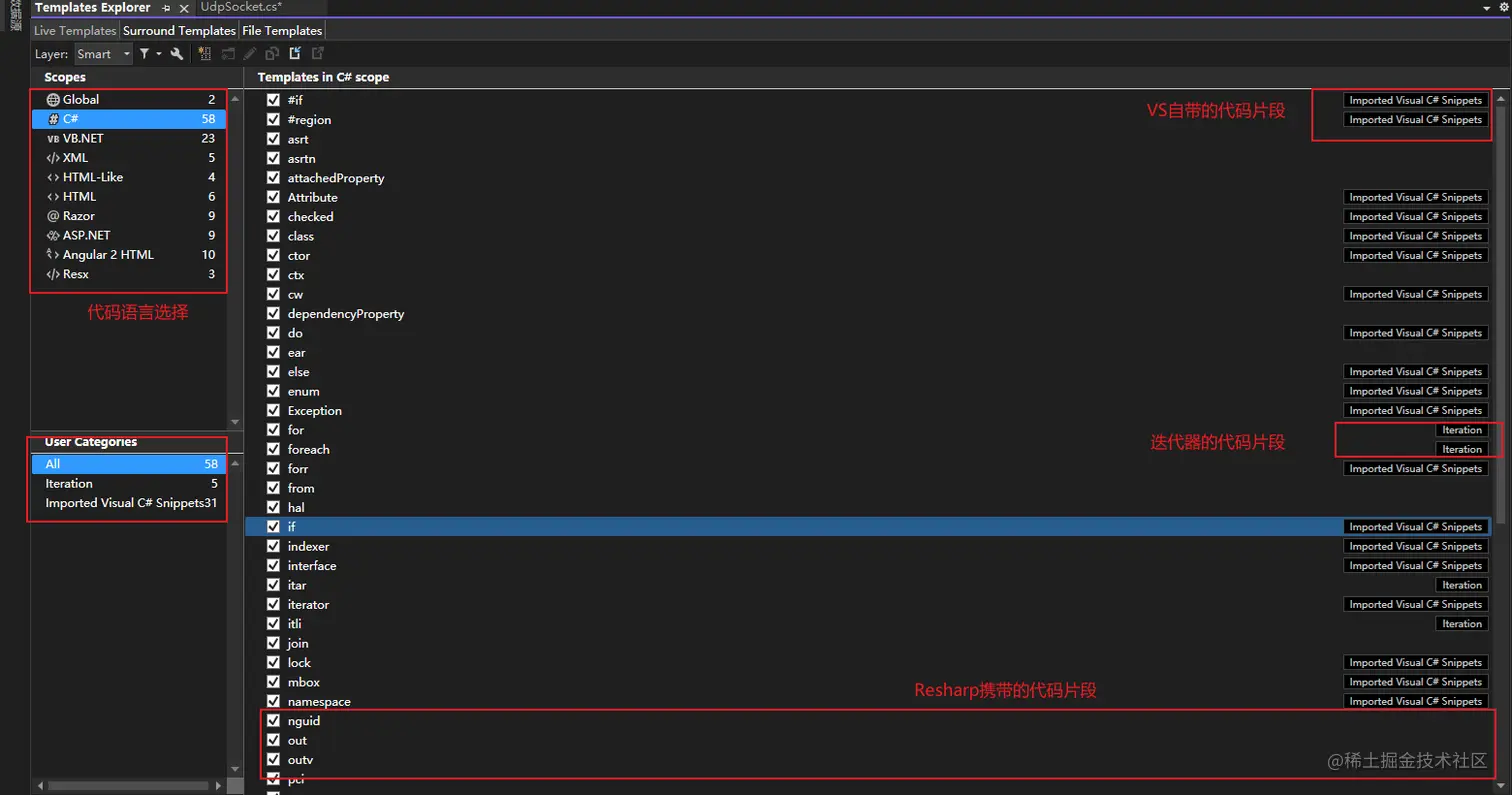
Task: Open the window list dropdown arrow at top right
Action: [1487, 7]
